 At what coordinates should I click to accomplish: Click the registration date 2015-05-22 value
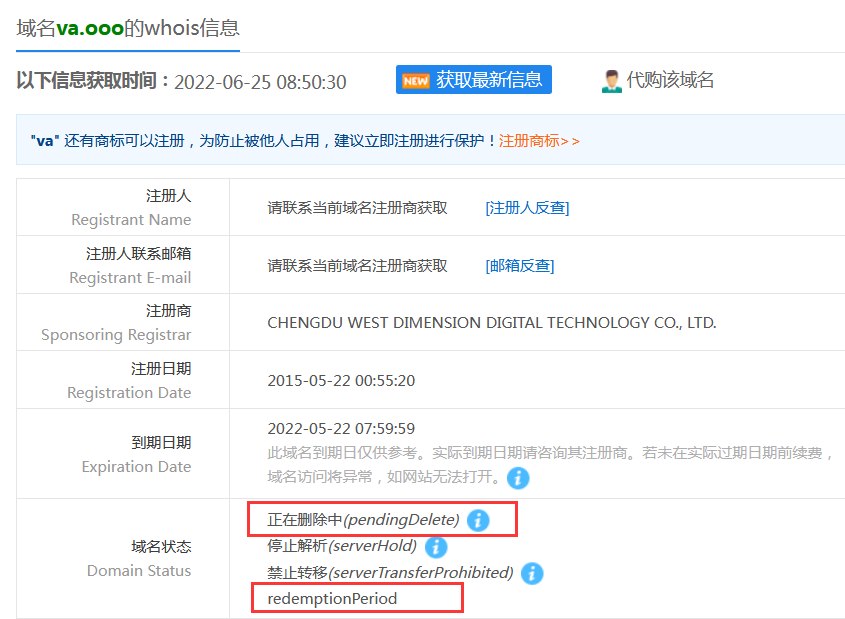(341, 381)
